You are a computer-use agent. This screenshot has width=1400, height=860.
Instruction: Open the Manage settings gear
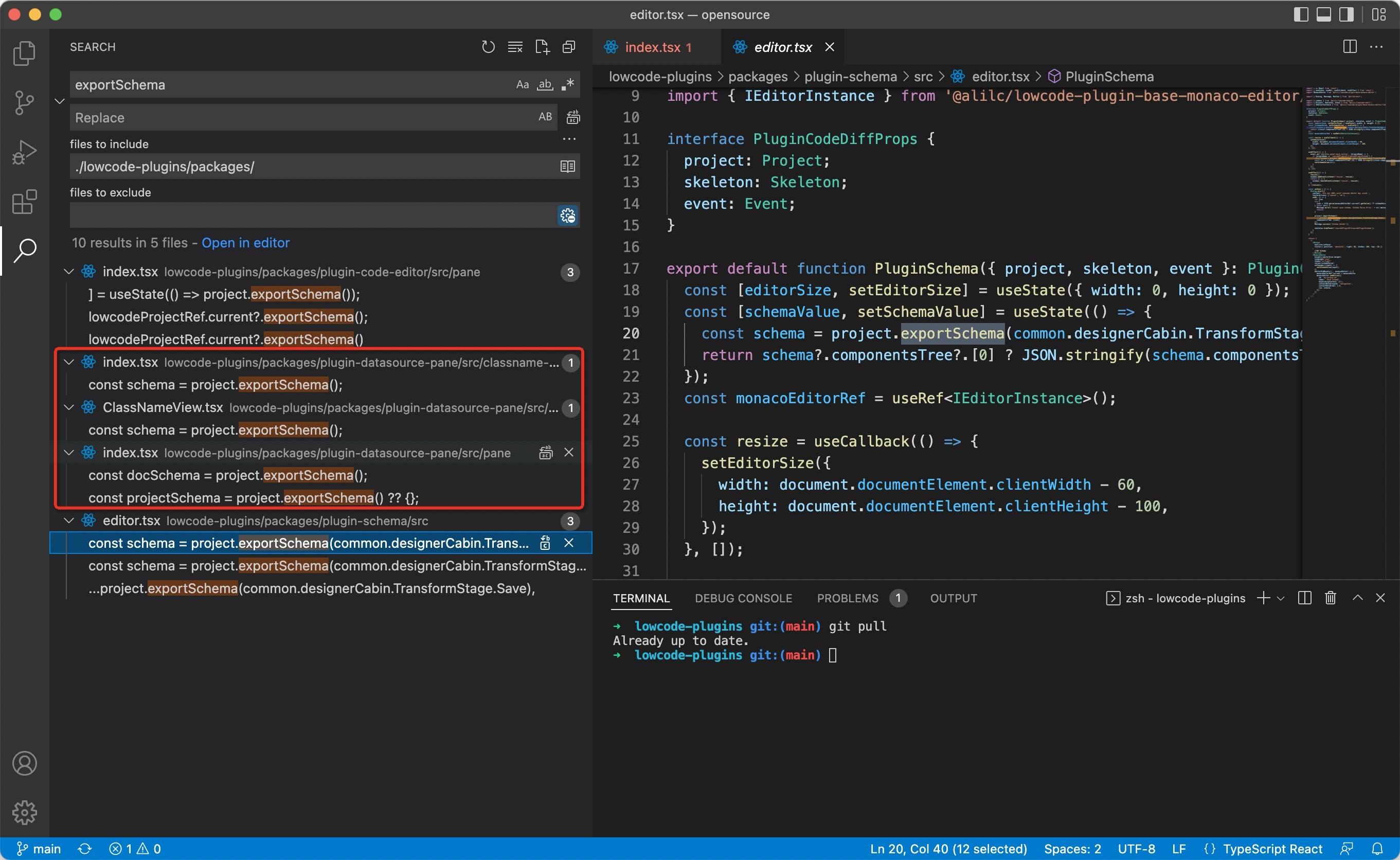coord(24,812)
